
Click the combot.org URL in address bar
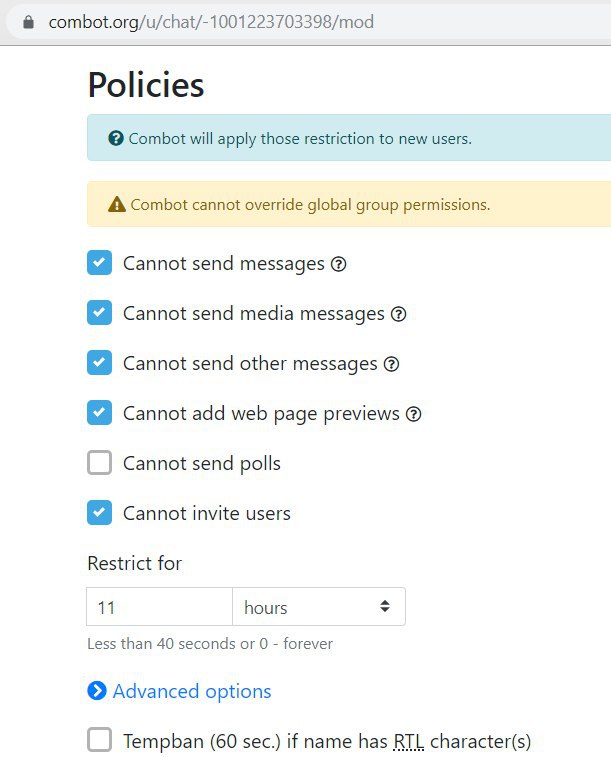tap(211, 22)
